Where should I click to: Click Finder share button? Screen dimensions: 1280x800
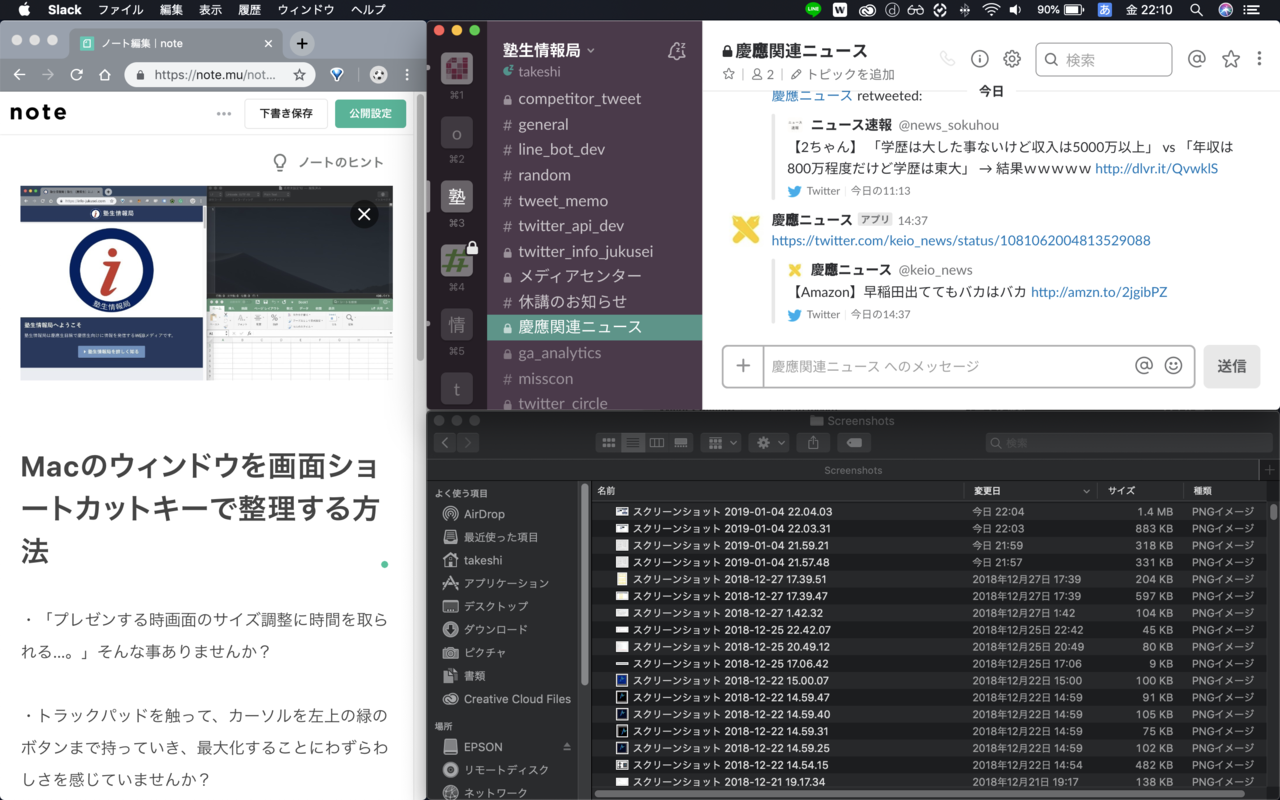pos(813,443)
